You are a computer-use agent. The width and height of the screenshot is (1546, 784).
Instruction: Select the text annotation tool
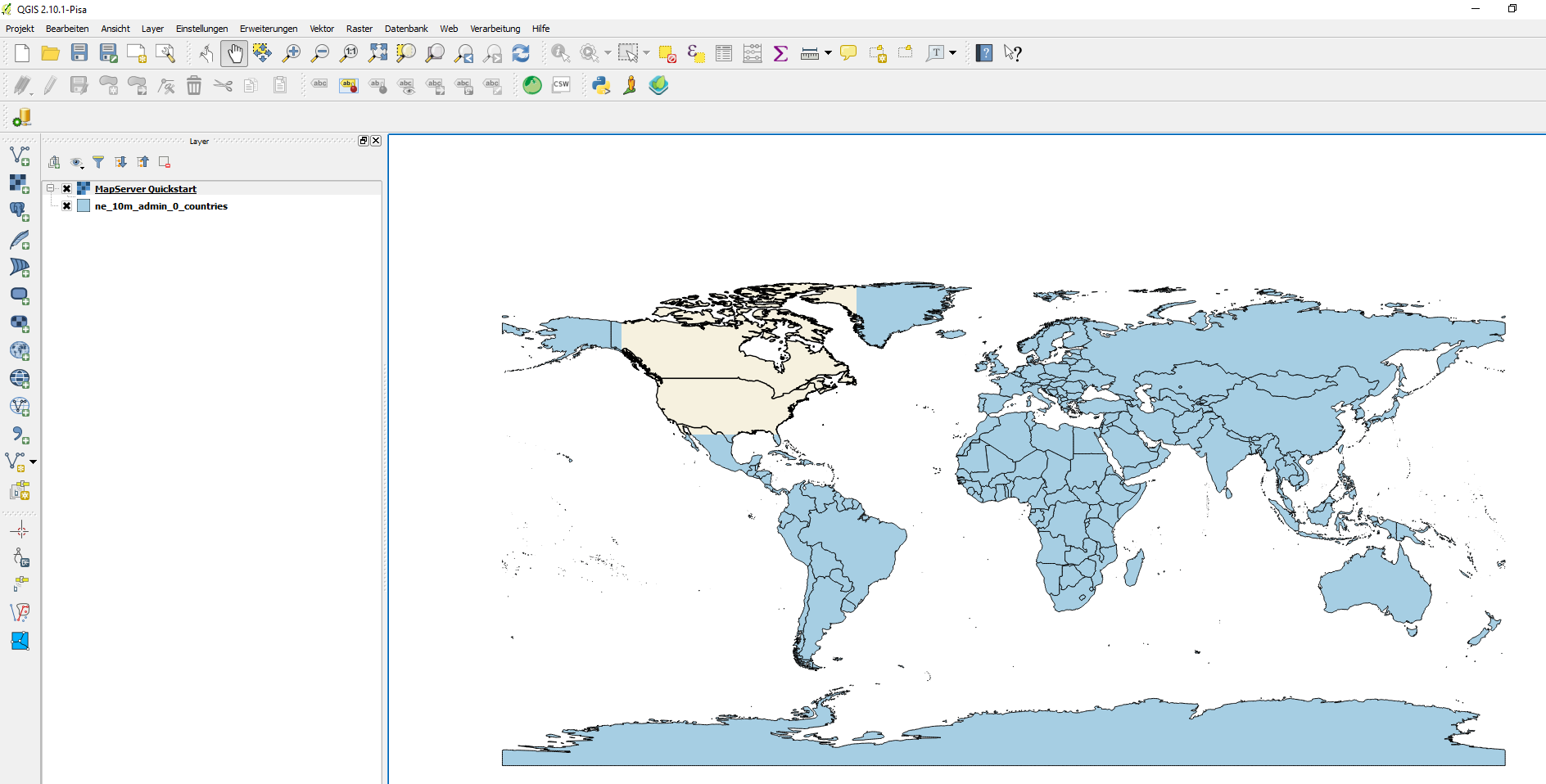coord(936,53)
